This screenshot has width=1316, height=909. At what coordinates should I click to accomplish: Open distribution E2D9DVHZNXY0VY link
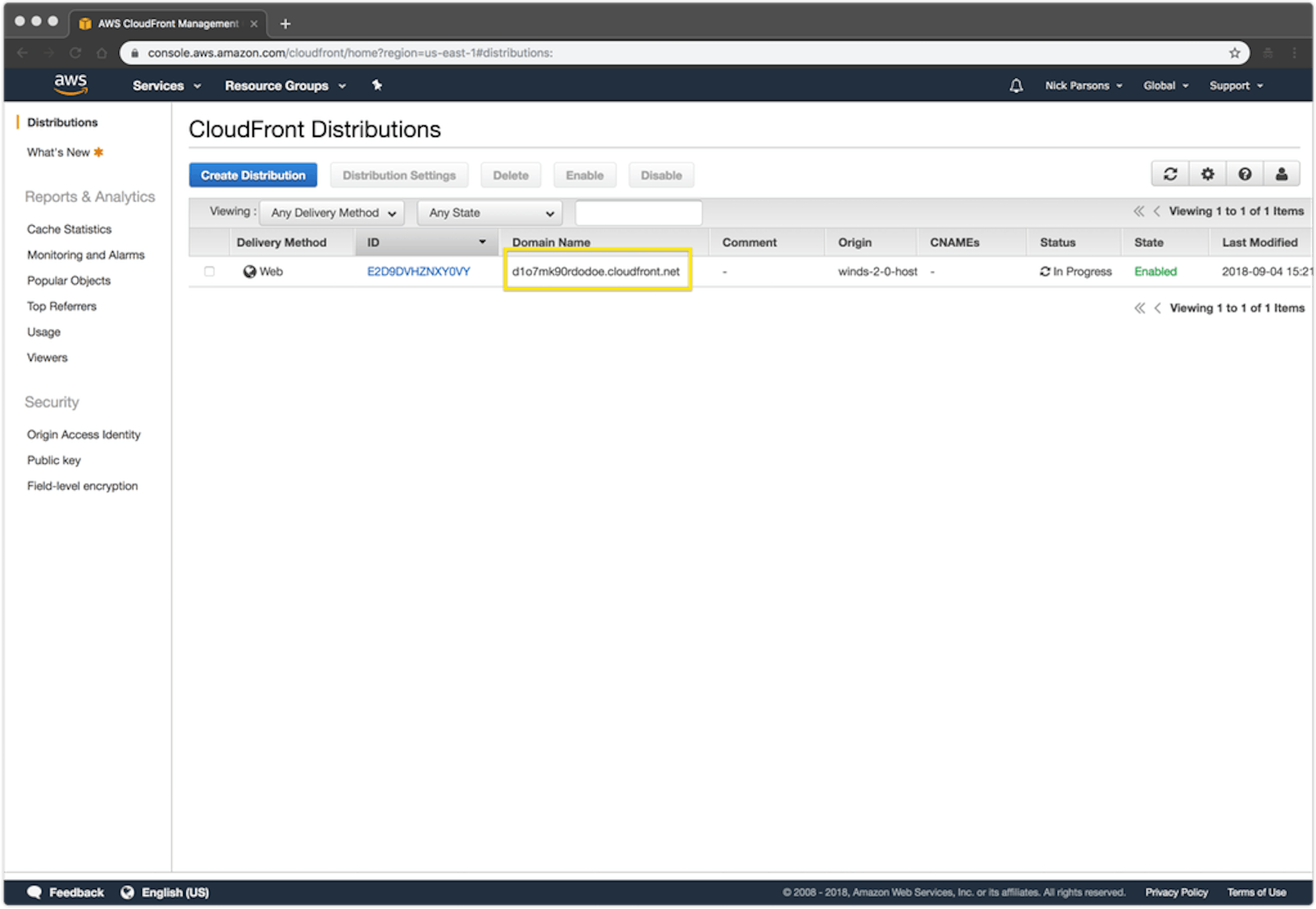click(x=418, y=271)
